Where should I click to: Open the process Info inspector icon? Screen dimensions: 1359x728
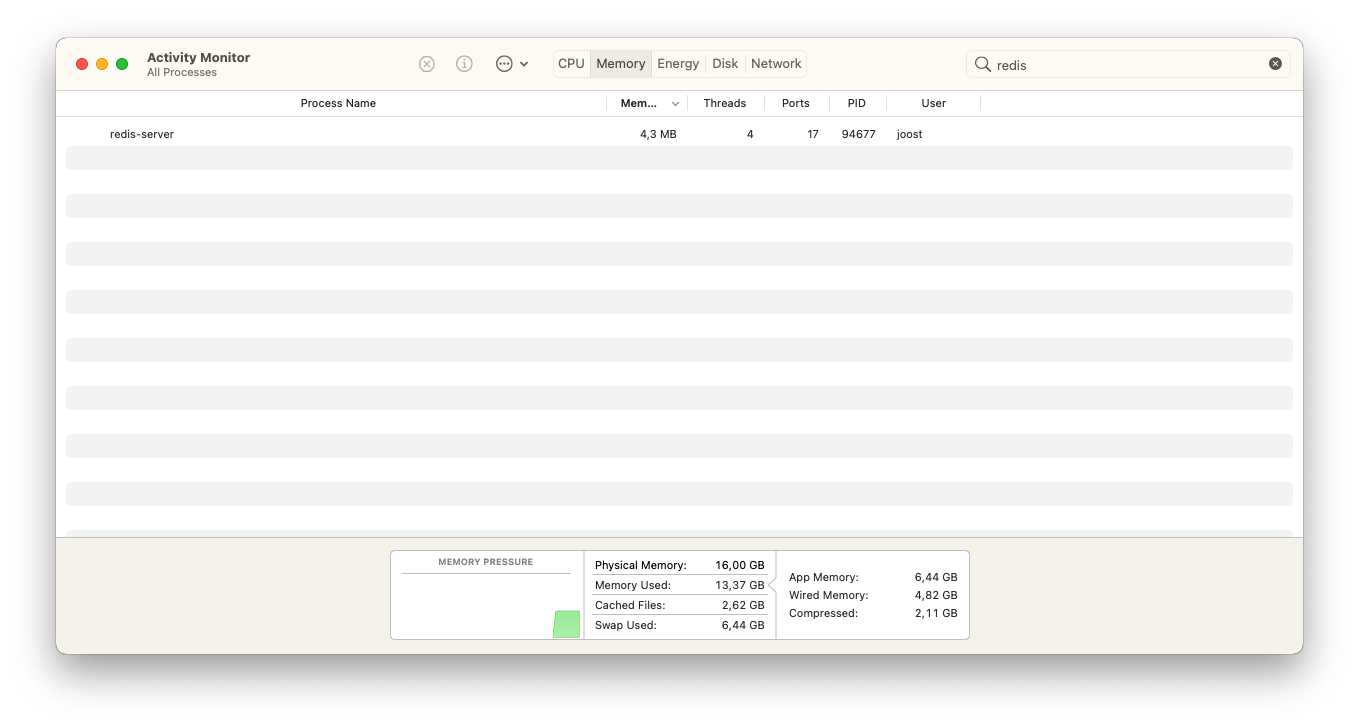464,64
